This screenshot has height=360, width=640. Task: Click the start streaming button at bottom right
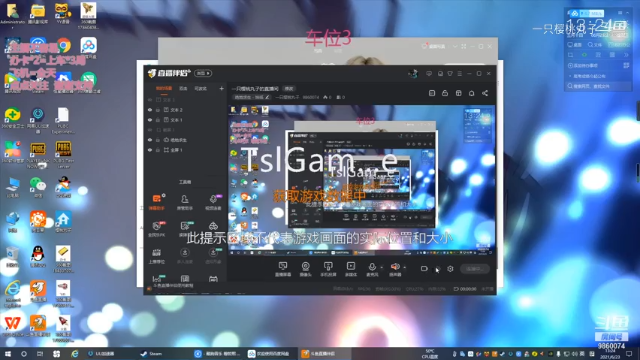point(475,269)
